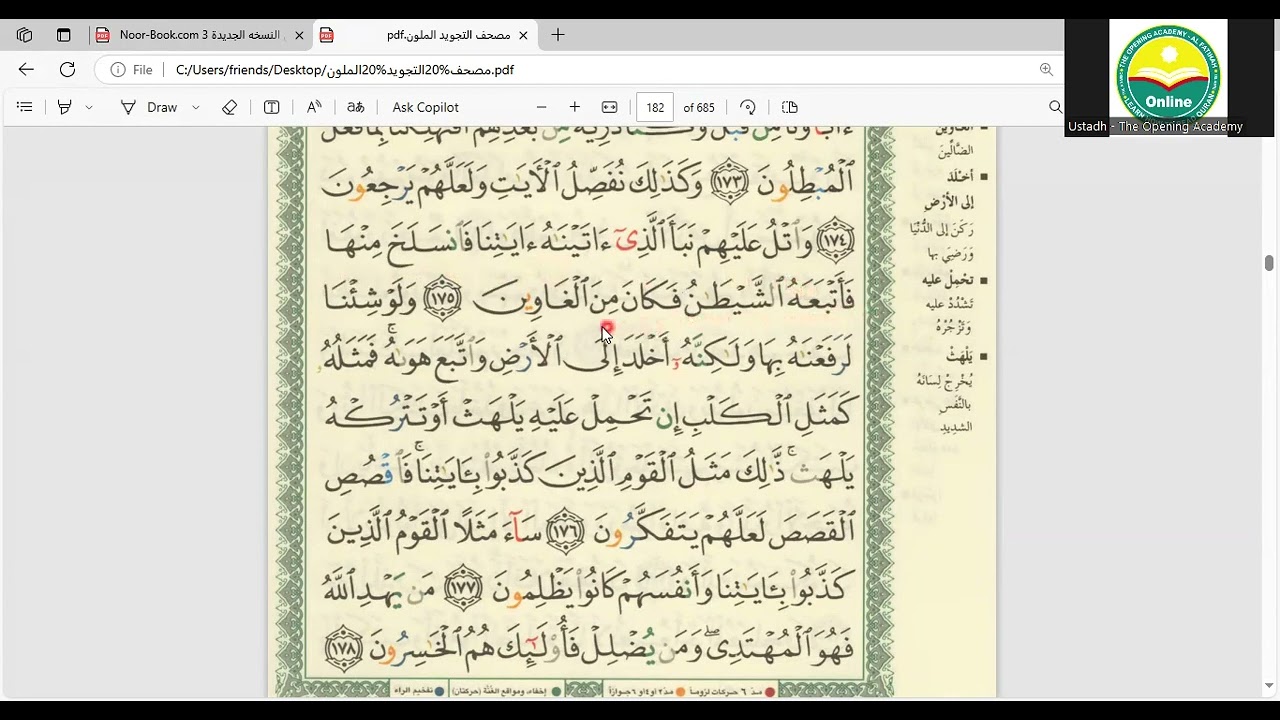Refresh the current PDF page
The image size is (1280, 720).
[67, 70]
